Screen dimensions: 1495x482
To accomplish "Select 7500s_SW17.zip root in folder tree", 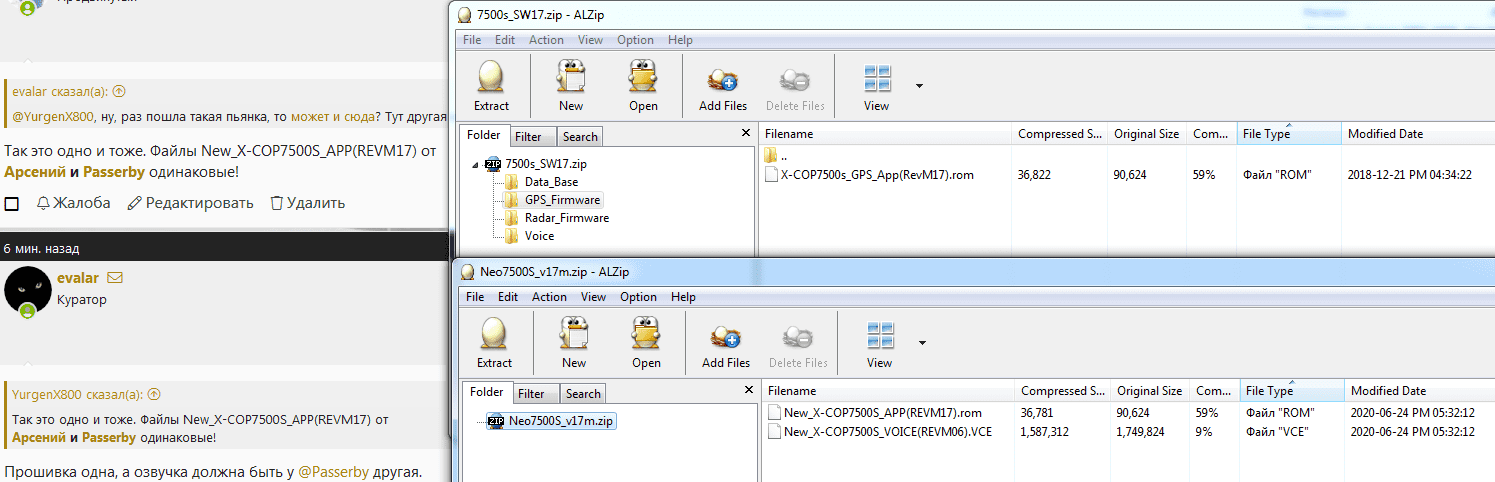I will point(546,164).
